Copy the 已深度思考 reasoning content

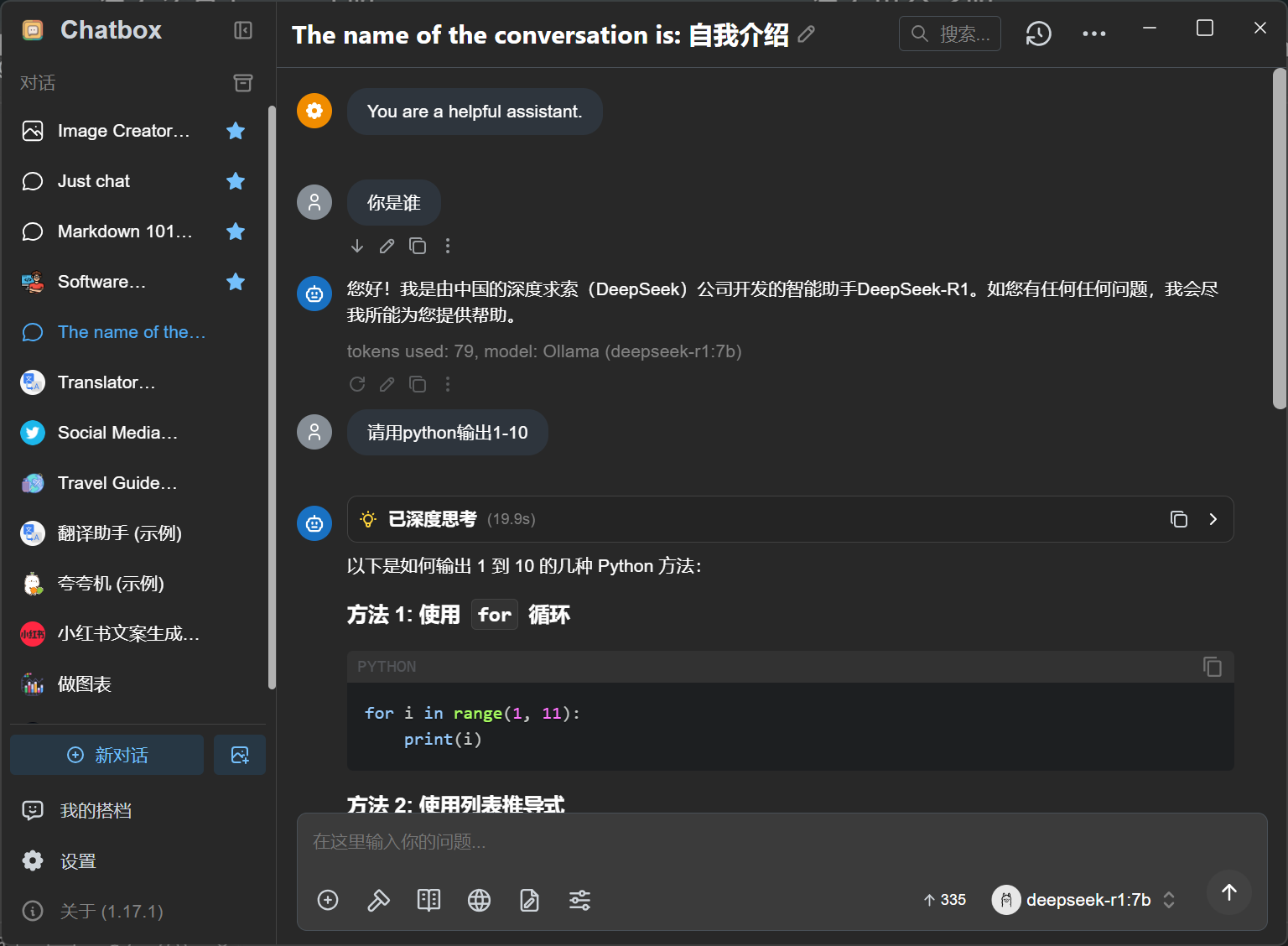pos(1179,519)
